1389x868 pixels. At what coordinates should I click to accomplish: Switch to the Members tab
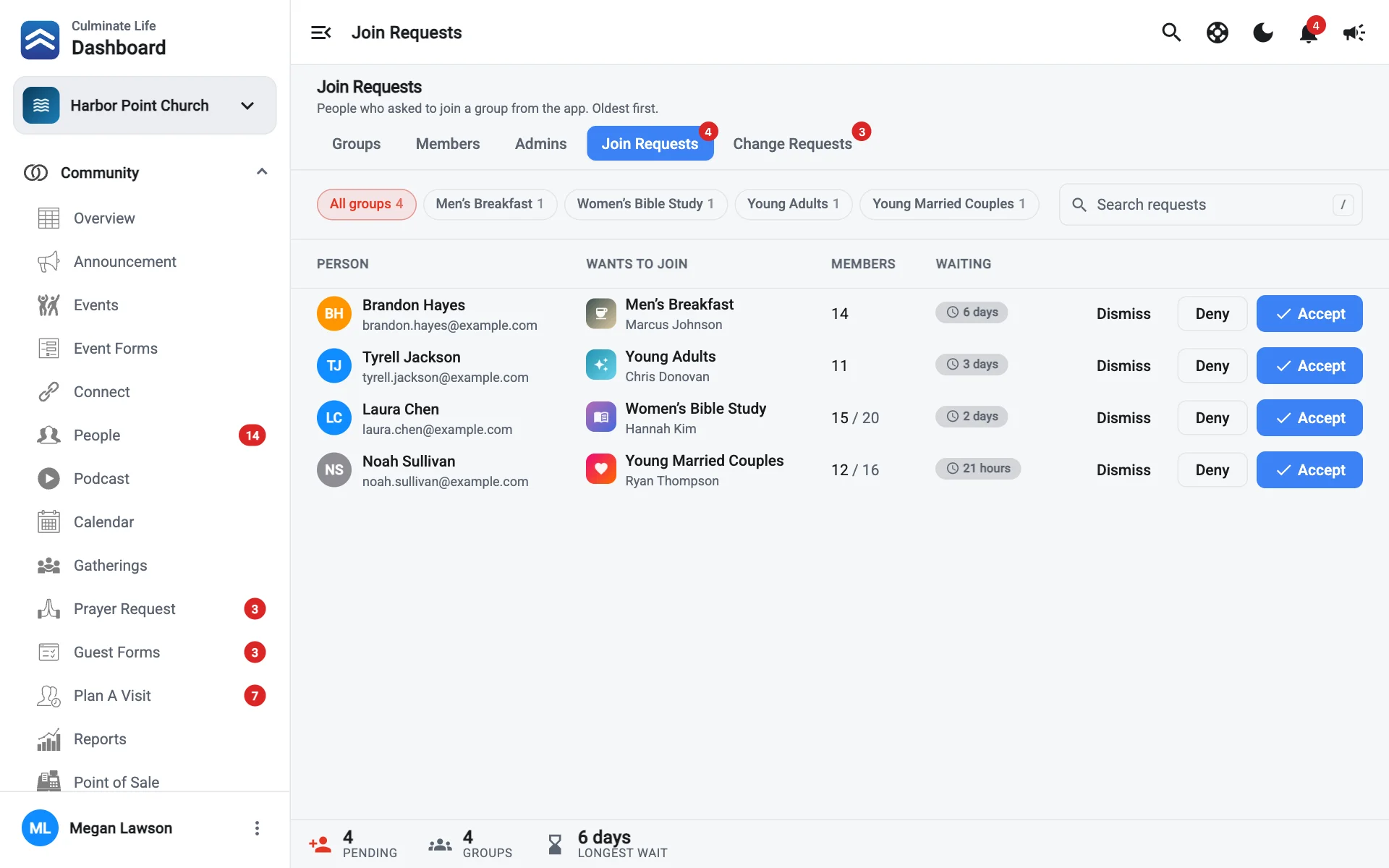coord(448,144)
